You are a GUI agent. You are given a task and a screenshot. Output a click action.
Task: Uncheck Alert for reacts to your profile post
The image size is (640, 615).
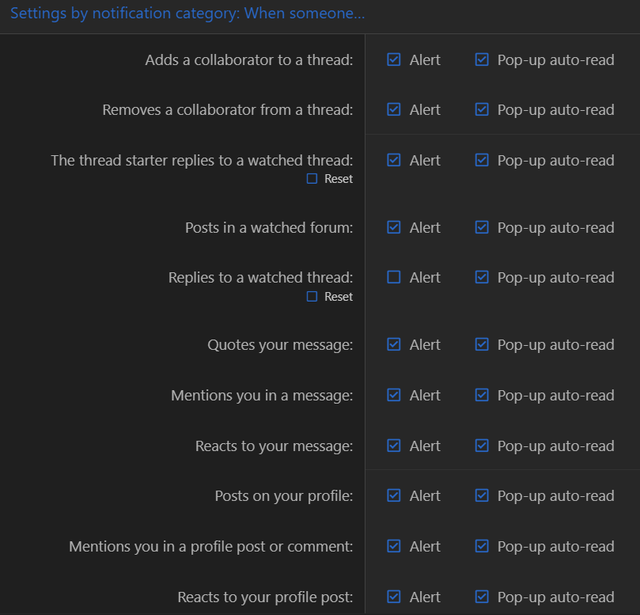[x=394, y=597]
